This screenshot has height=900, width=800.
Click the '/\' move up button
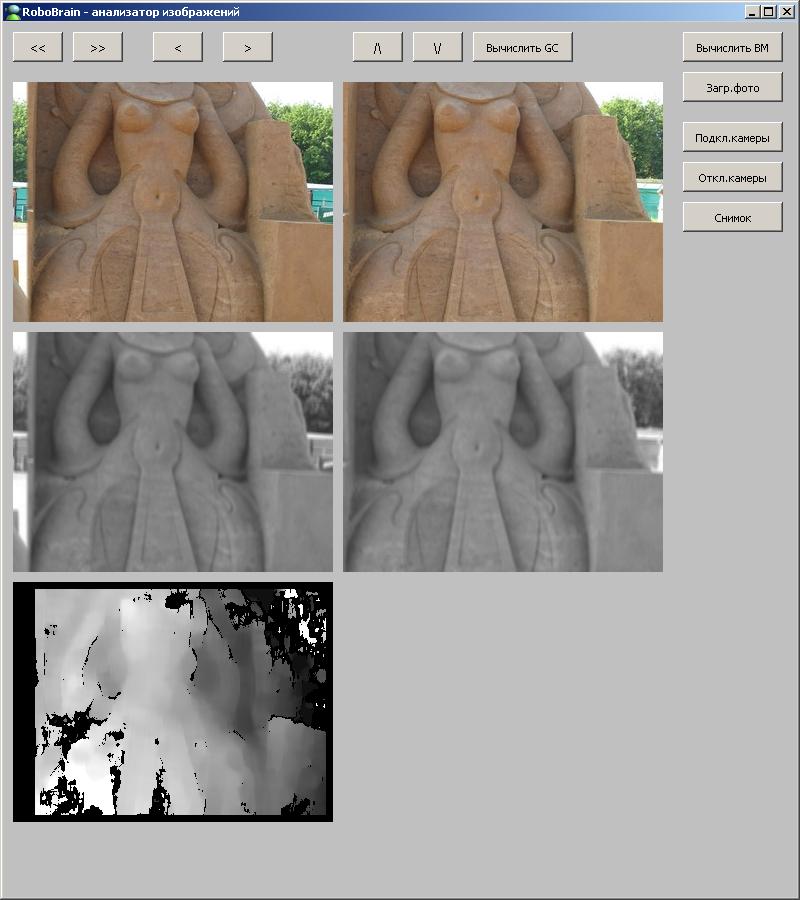(x=378, y=47)
